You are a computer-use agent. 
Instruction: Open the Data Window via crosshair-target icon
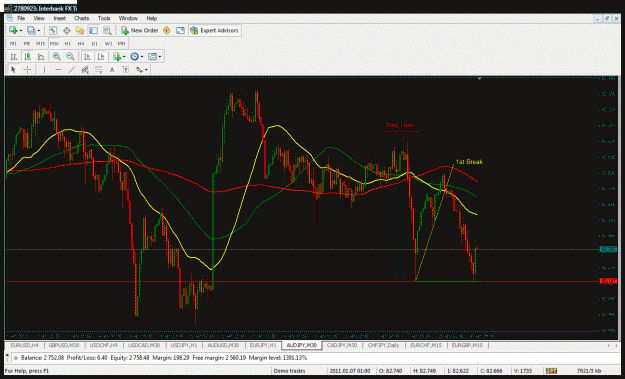click(67, 30)
